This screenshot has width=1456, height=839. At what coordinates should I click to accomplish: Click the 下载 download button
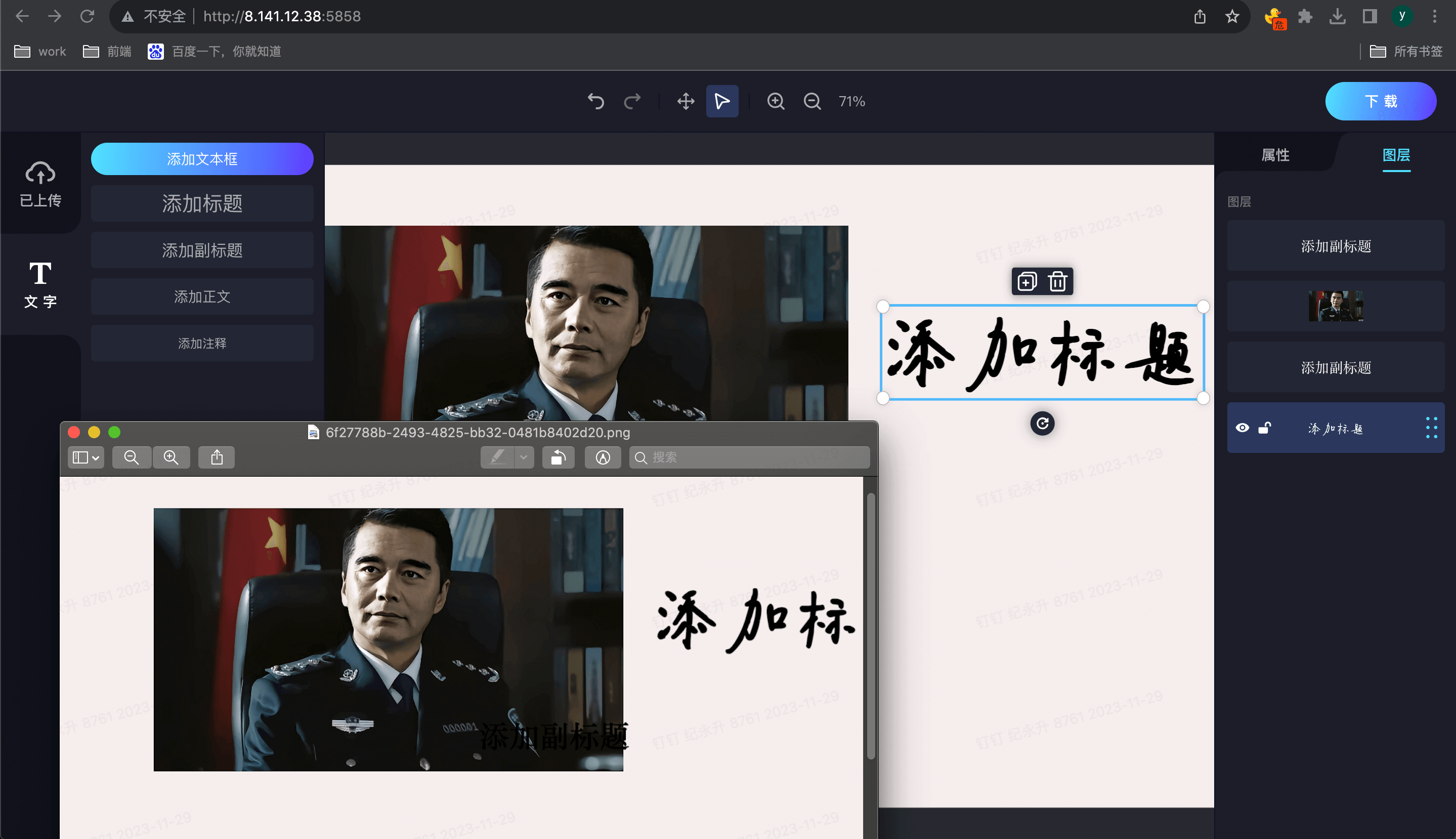1381,101
